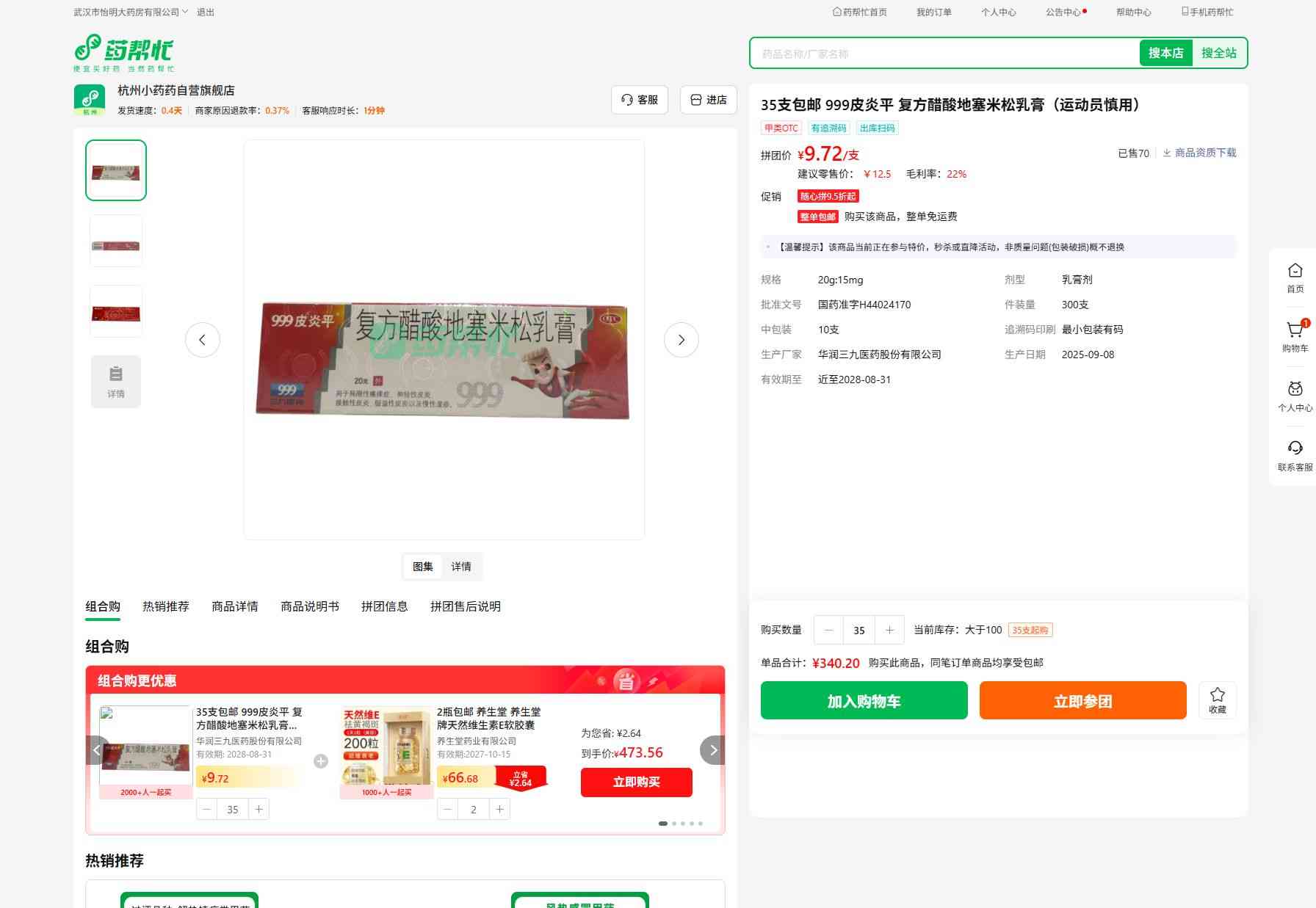Switch gallery view to 图集
The height and width of the screenshot is (908, 1316).
[x=423, y=567]
